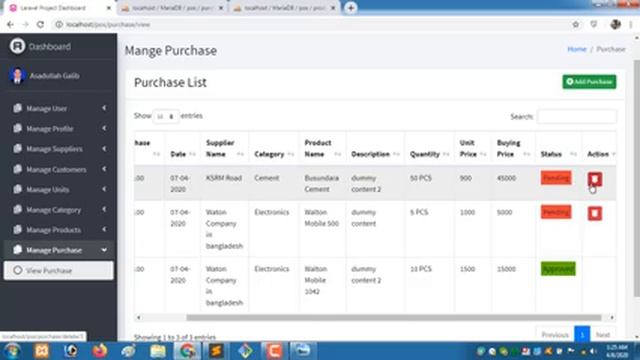Bookmark this page with star icon
640x360 pixels.
576,24
